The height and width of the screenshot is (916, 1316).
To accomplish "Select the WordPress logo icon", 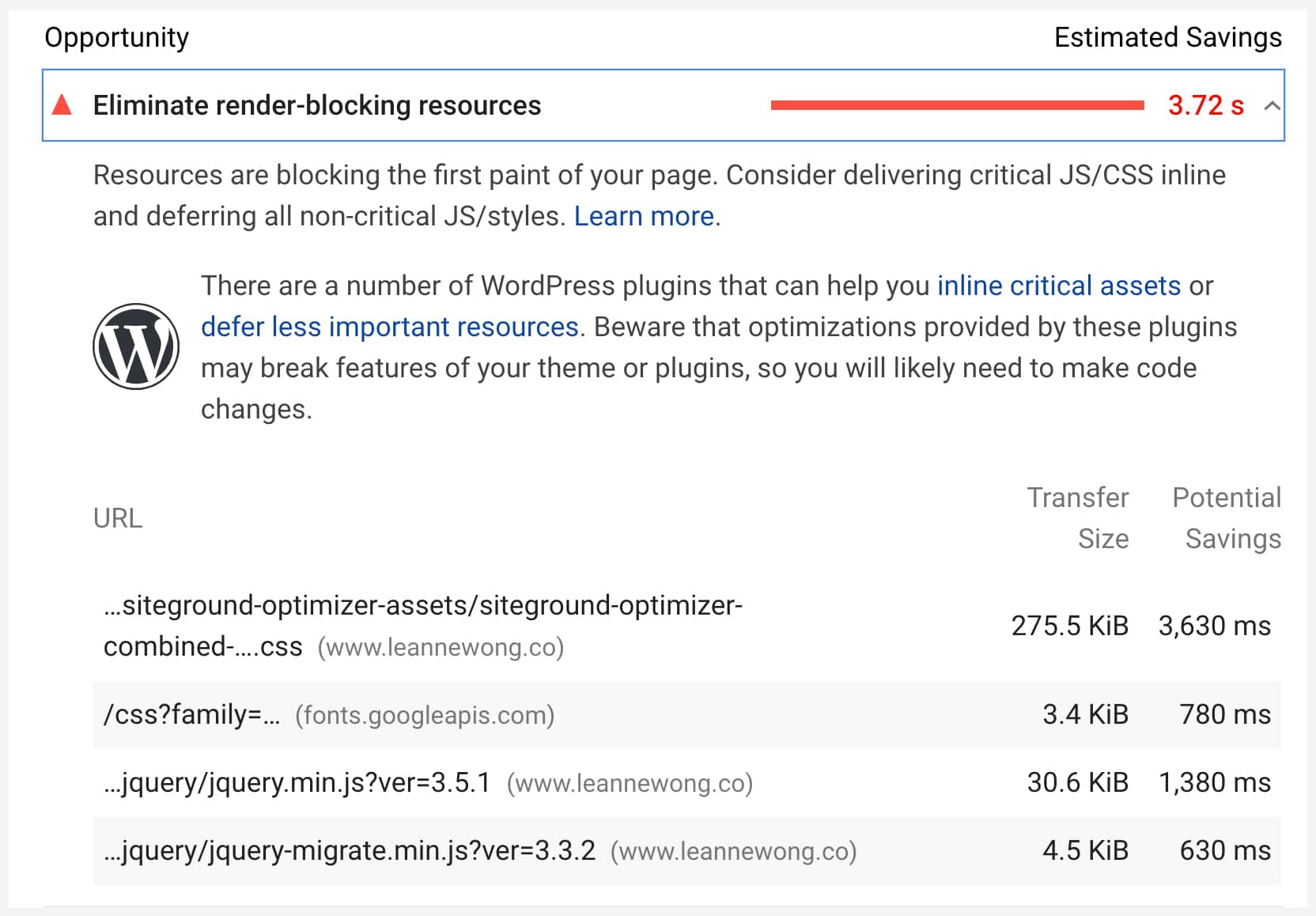I will coord(136,346).
